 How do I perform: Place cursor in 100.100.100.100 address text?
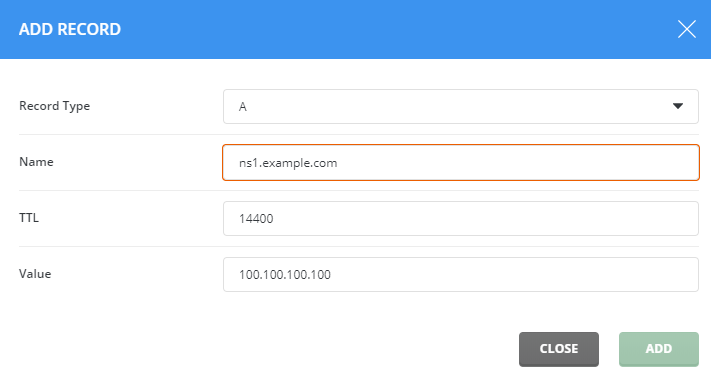(x=285, y=275)
